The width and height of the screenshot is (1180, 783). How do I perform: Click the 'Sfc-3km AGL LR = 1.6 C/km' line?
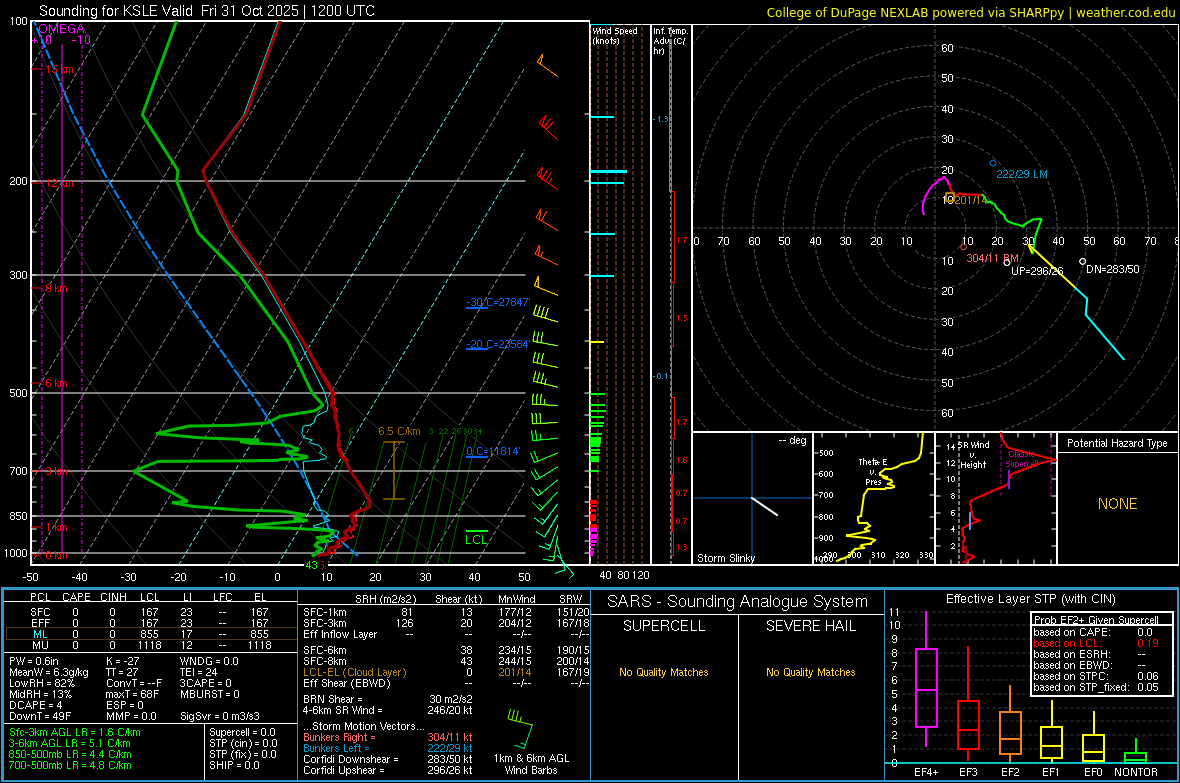pyautogui.click(x=75, y=732)
